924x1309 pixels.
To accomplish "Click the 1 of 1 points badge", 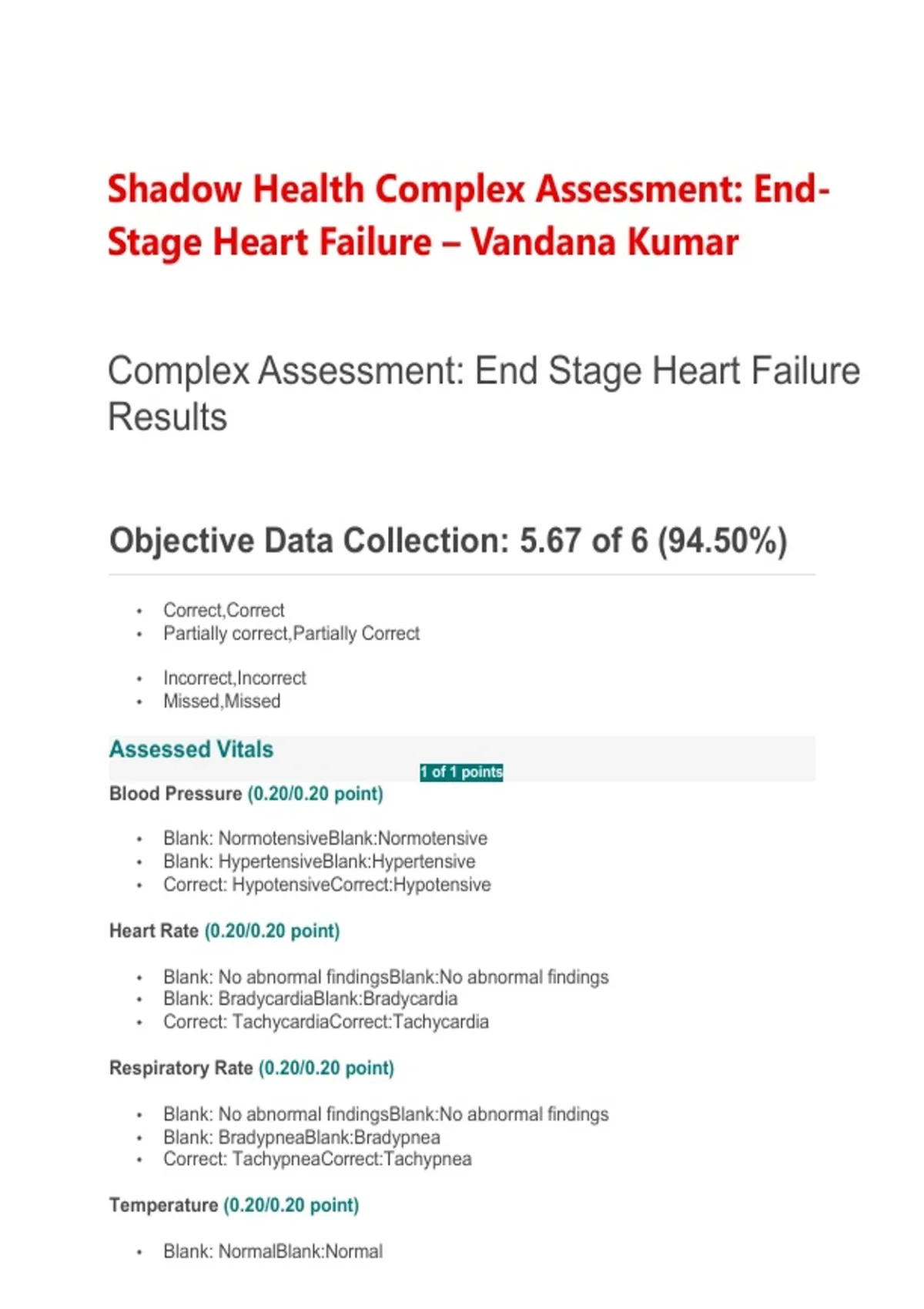I will (461, 772).
